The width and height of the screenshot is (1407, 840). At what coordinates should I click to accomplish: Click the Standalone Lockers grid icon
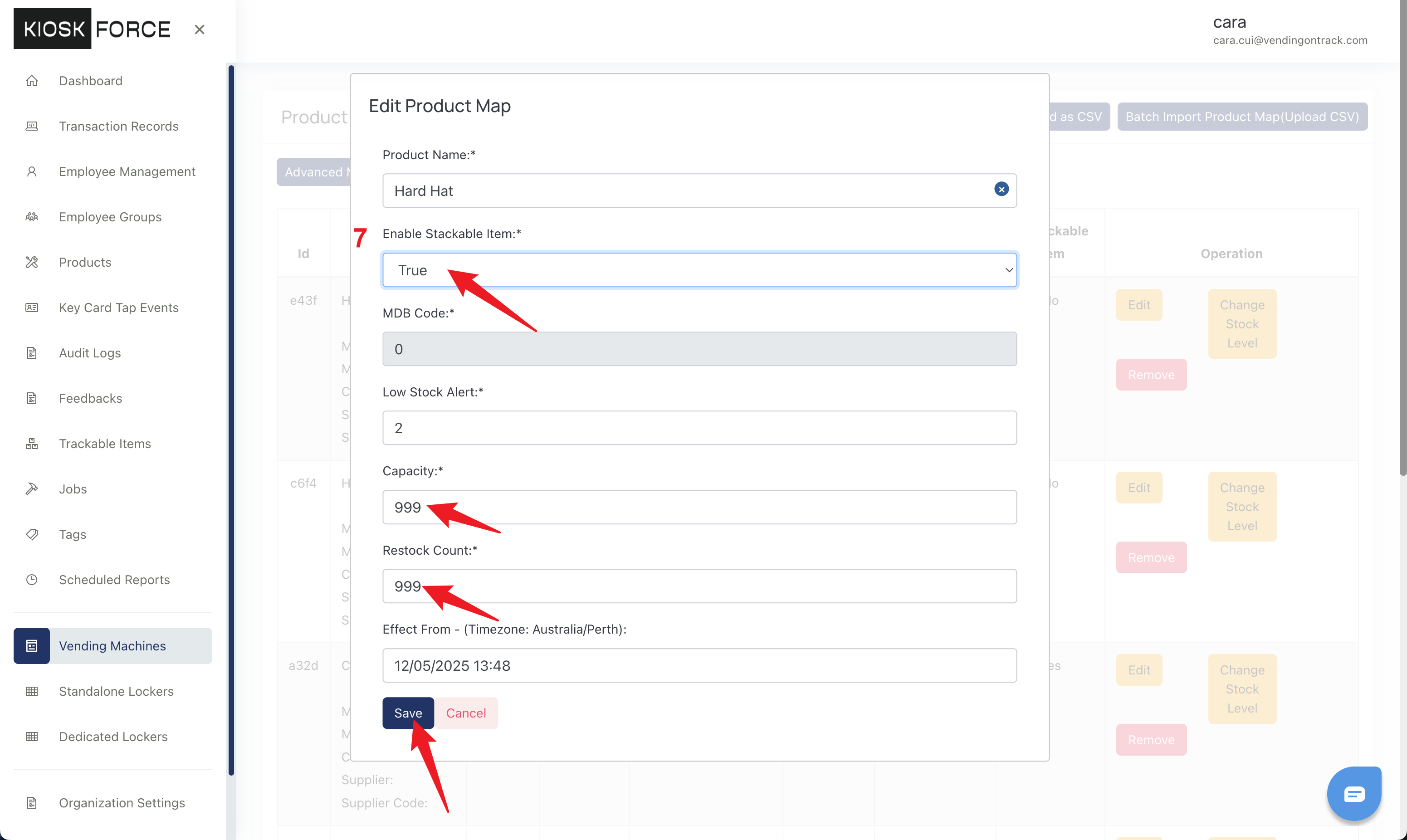click(x=32, y=691)
